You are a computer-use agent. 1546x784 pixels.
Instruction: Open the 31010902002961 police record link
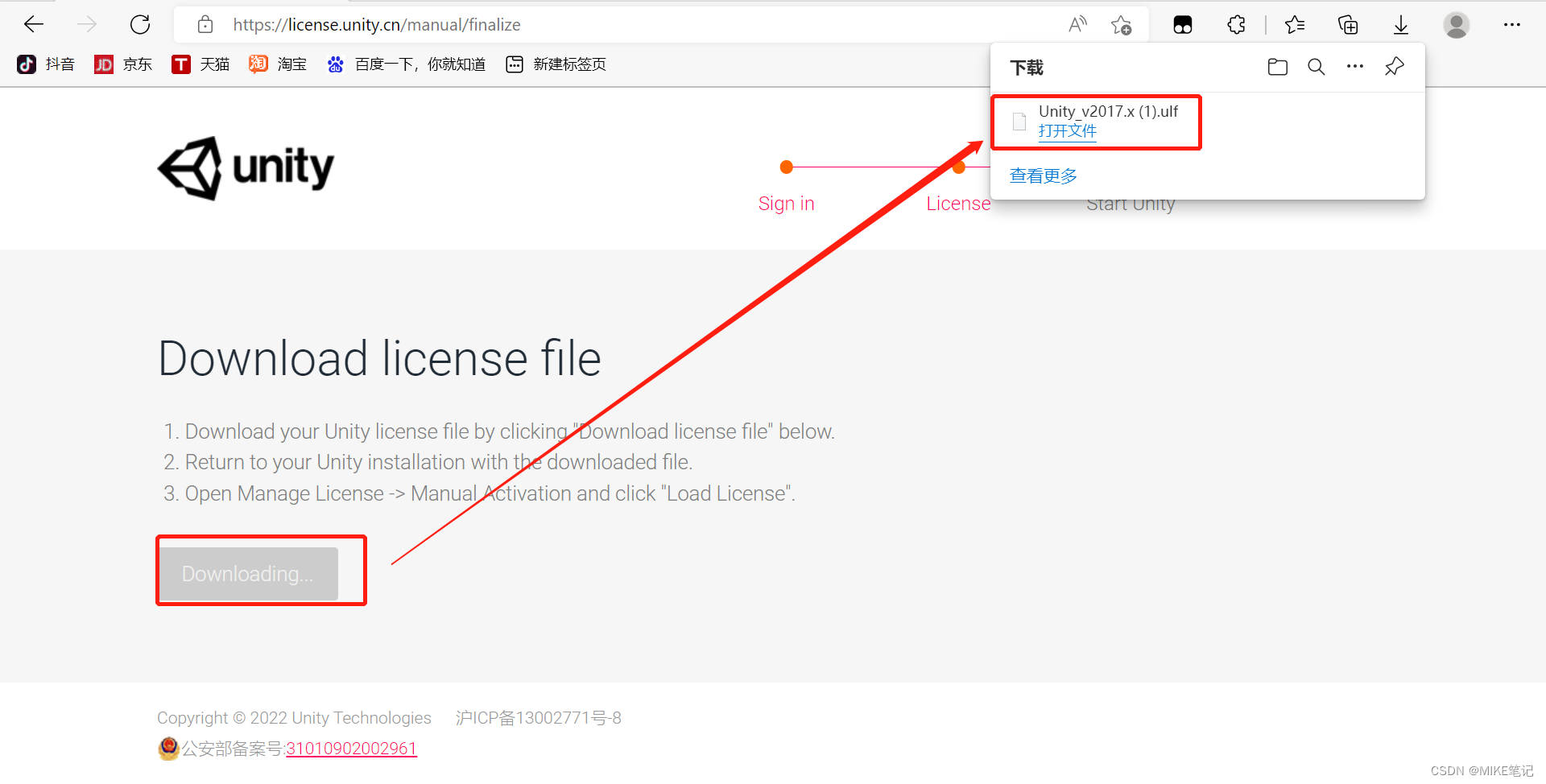pos(351,749)
